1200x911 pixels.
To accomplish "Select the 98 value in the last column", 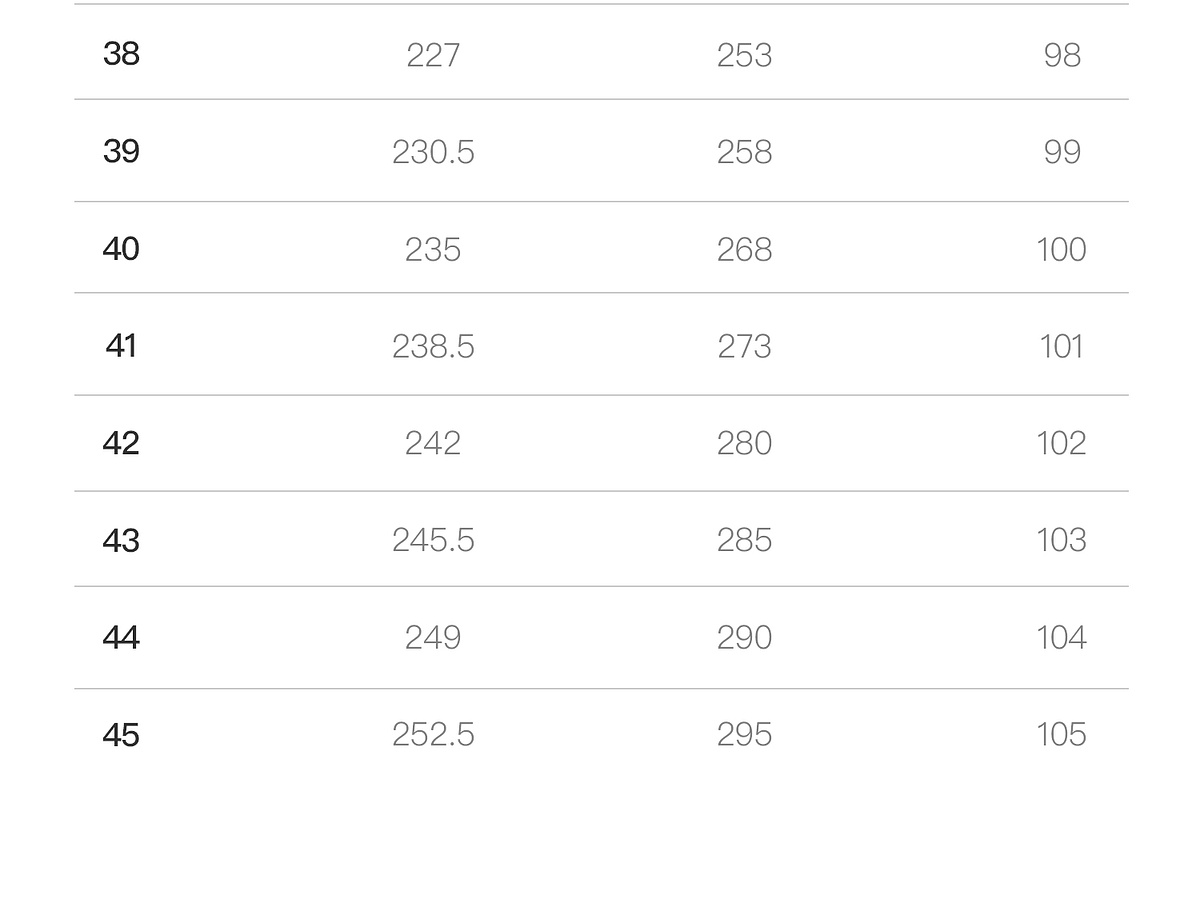I will point(1062,55).
